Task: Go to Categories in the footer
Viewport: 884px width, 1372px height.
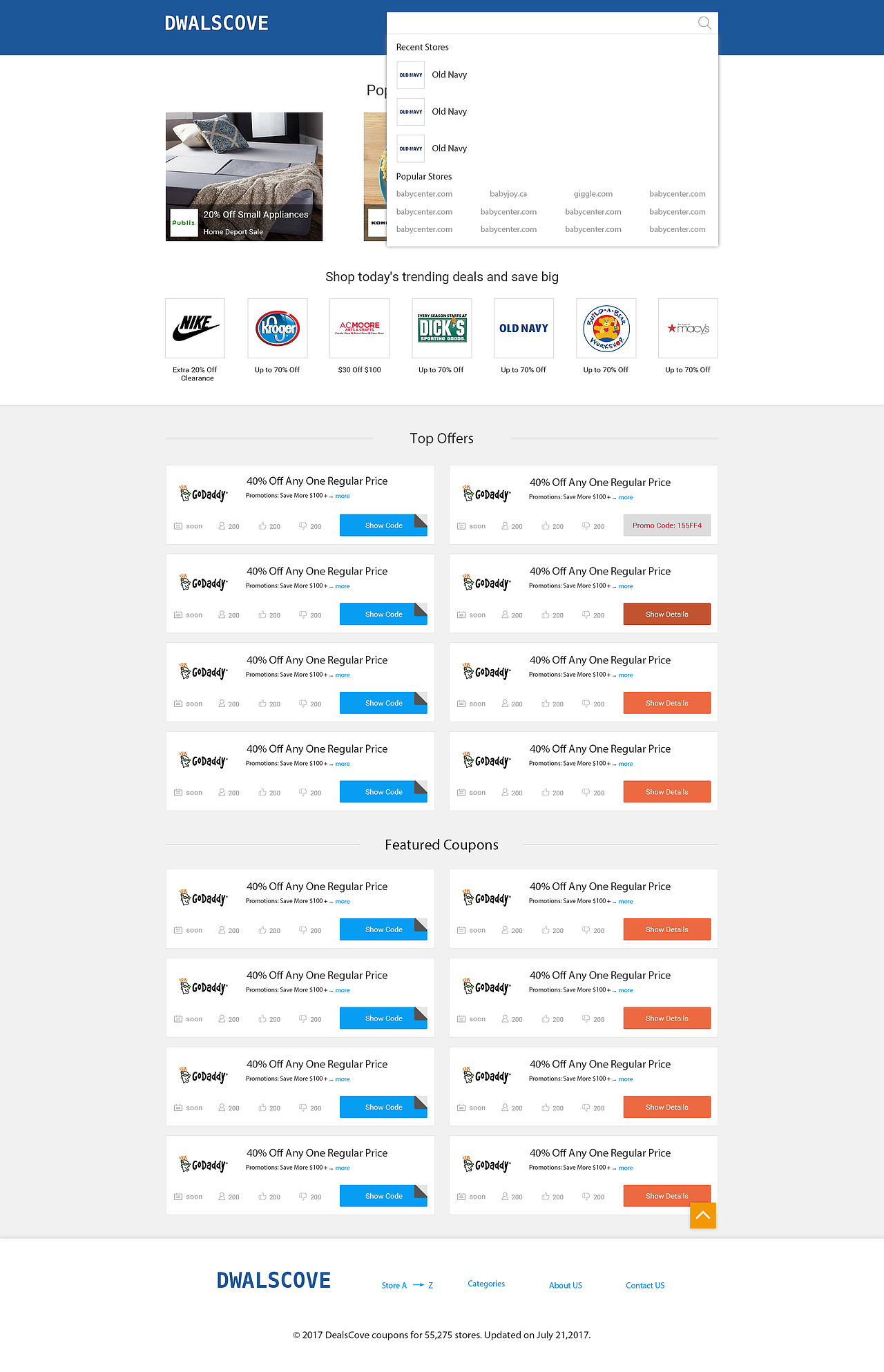Action: click(486, 1284)
